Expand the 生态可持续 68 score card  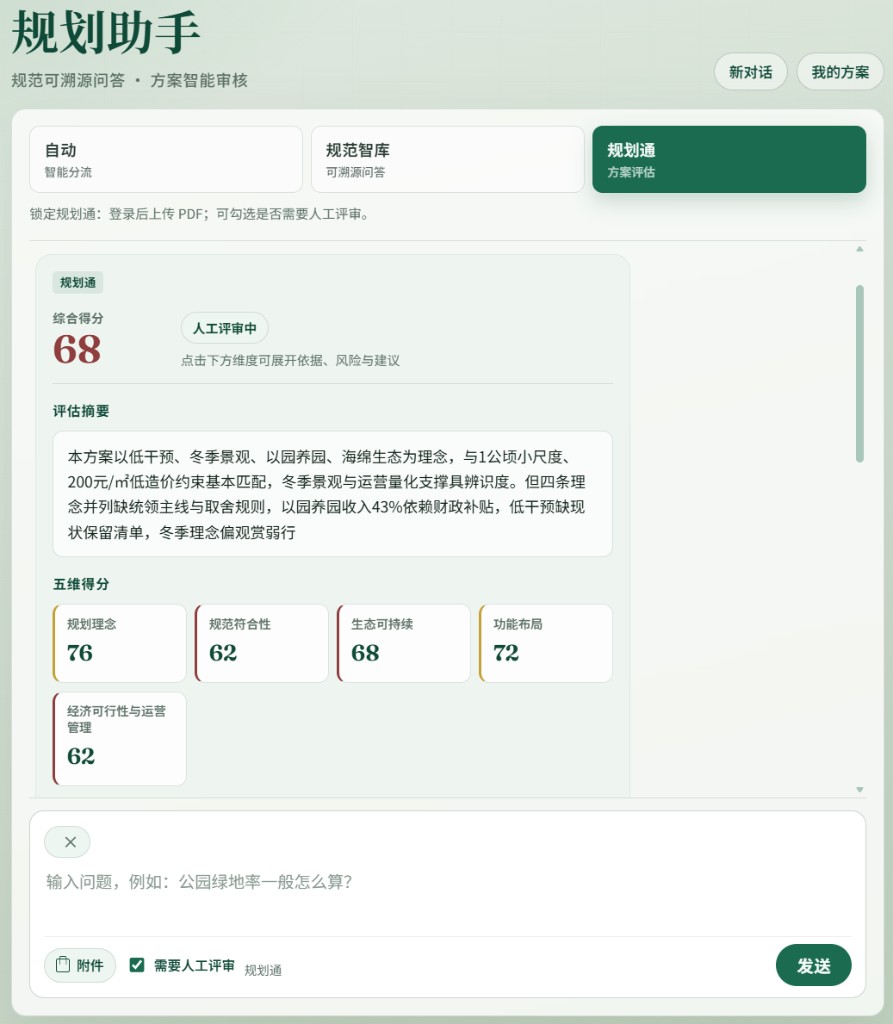(404, 643)
